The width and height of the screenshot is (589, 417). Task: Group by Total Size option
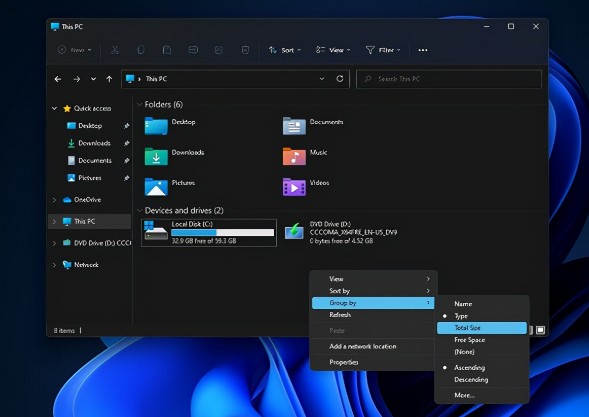tap(482, 328)
